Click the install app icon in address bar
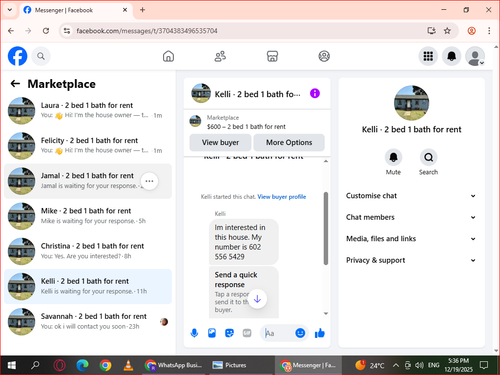The width and height of the screenshot is (500, 375). click(x=431, y=31)
